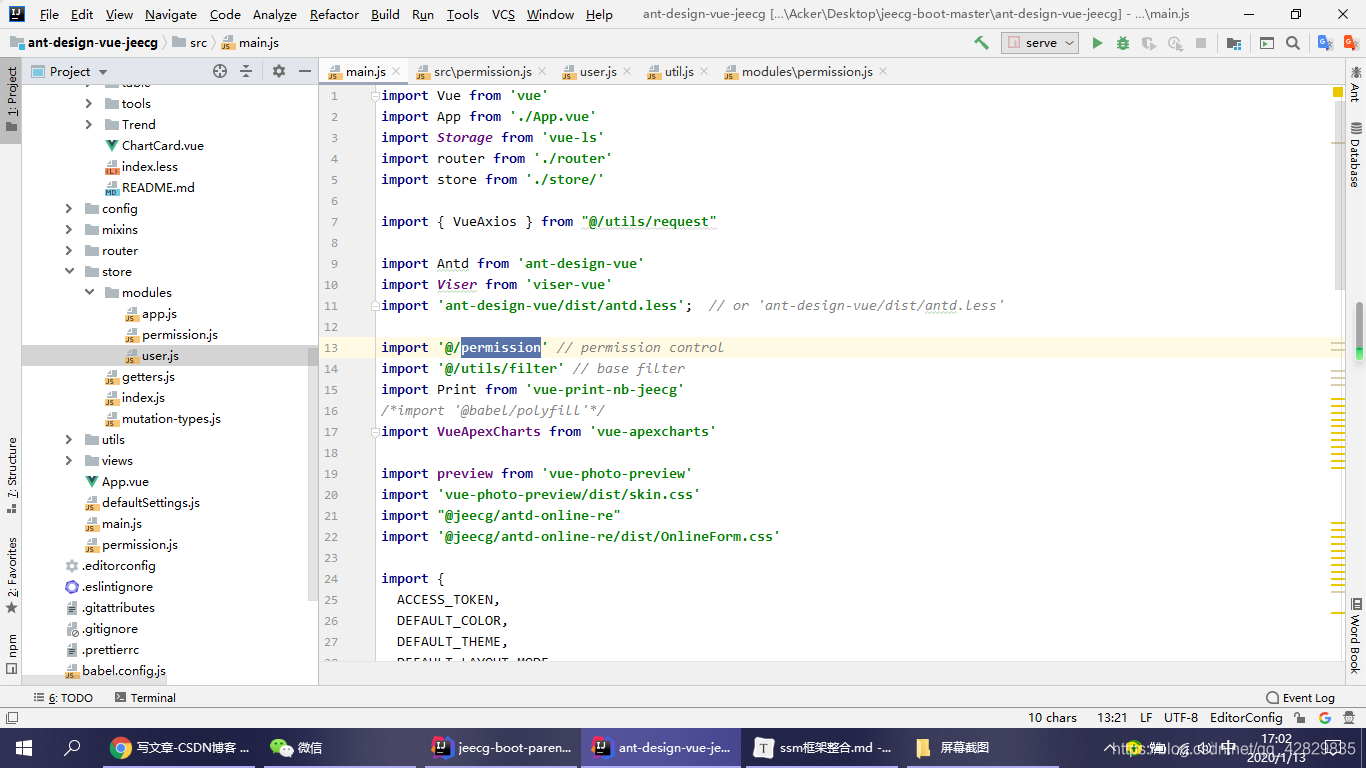Open Search Everywhere magnifier
The height and width of the screenshot is (768, 1366).
point(1293,43)
